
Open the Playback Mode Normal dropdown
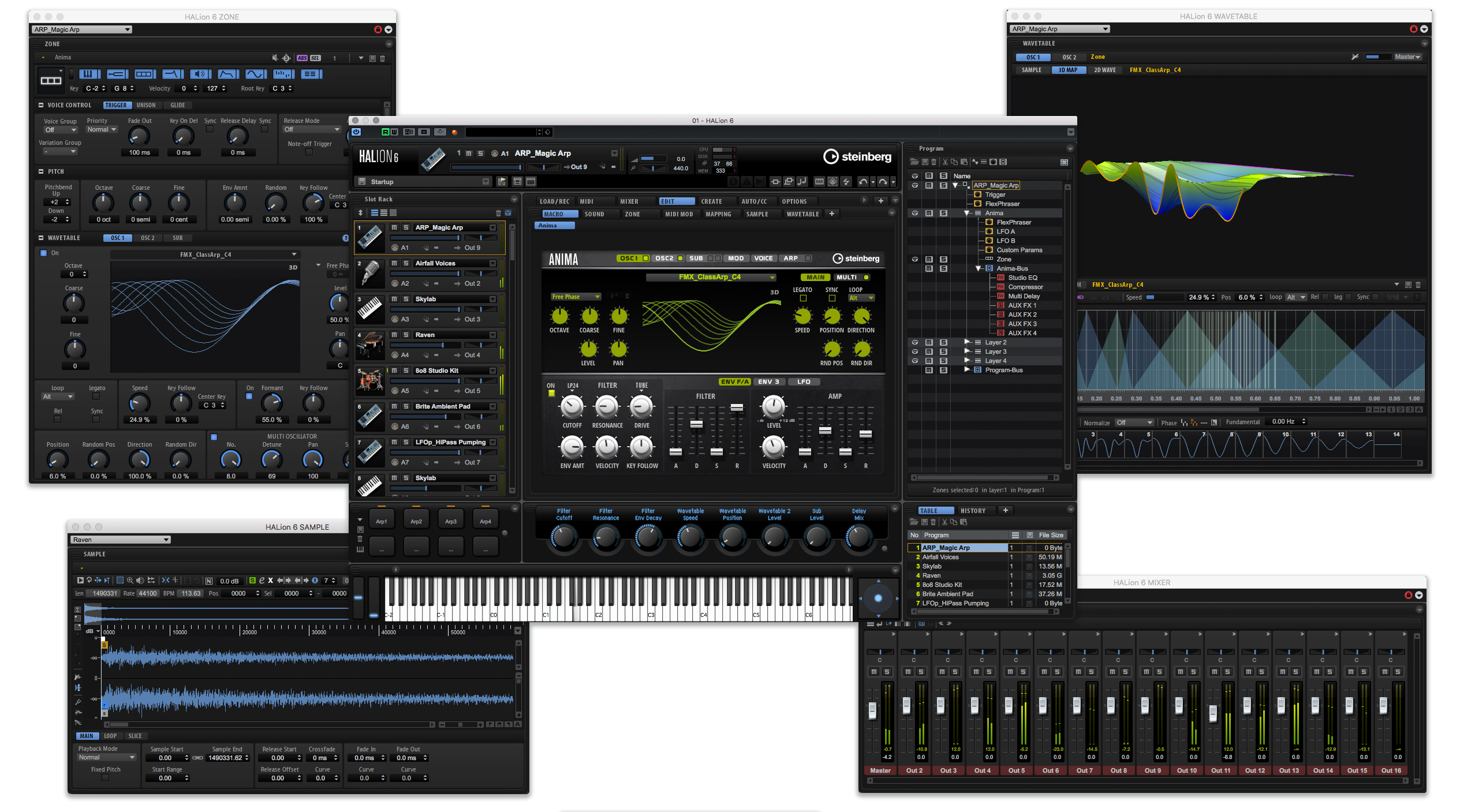[x=107, y=757]
